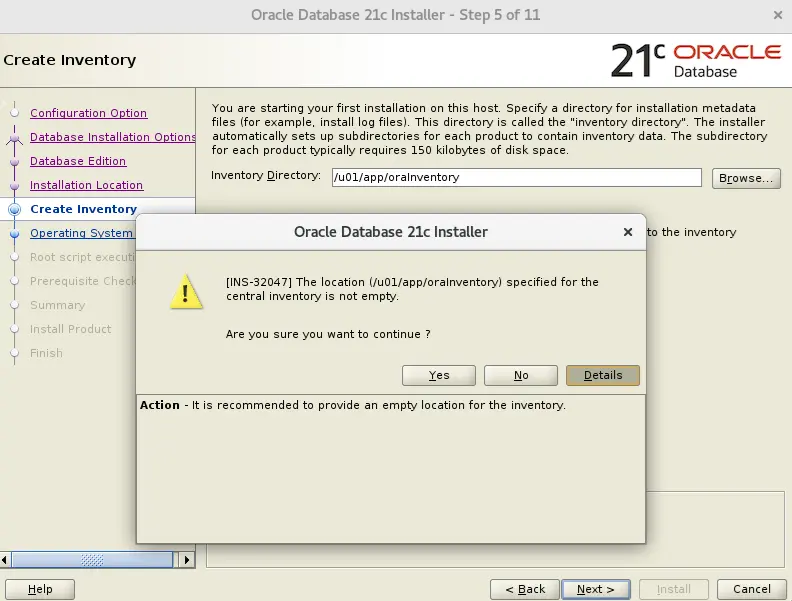Click the Installation Location step bullet icon
792x601 pixels.
pos(15,185)
